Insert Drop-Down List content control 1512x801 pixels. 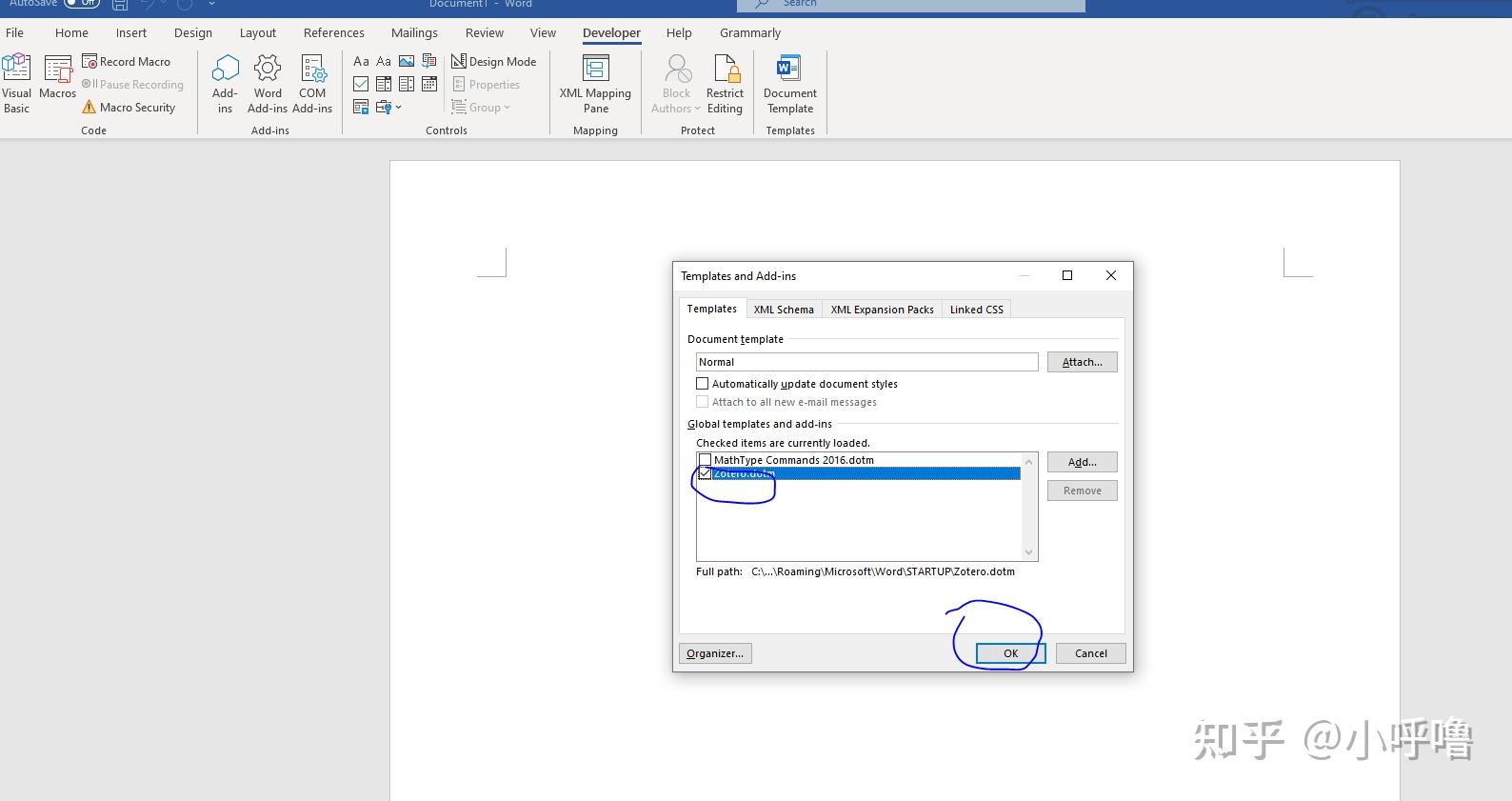(x=407, y=84)
